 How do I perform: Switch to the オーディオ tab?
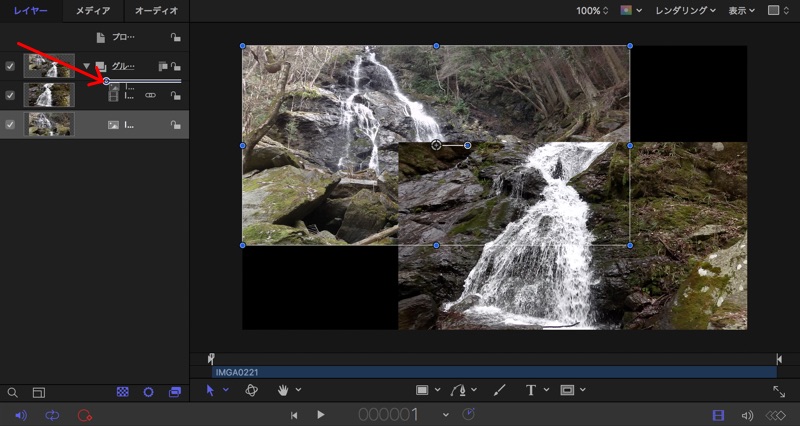click(x=156, y=11)
